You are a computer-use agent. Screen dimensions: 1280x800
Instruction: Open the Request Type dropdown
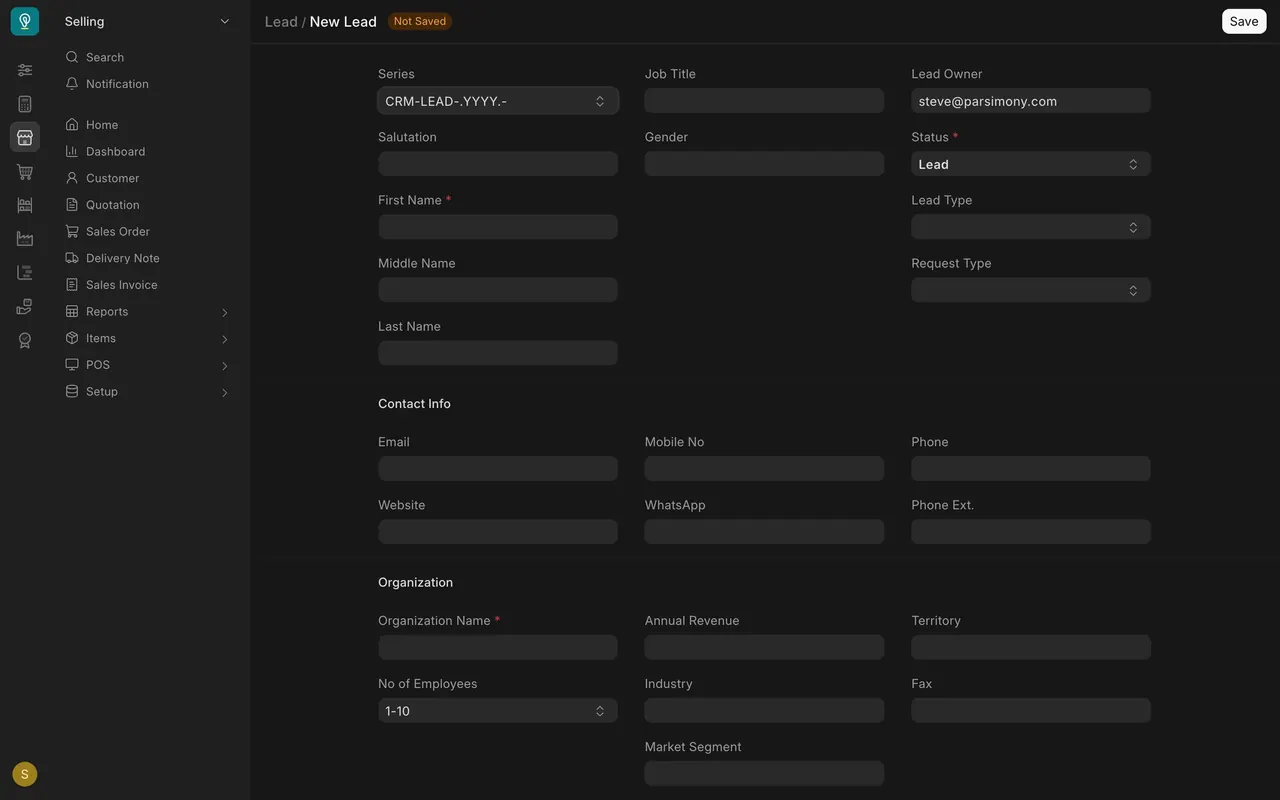point(1031,290)
